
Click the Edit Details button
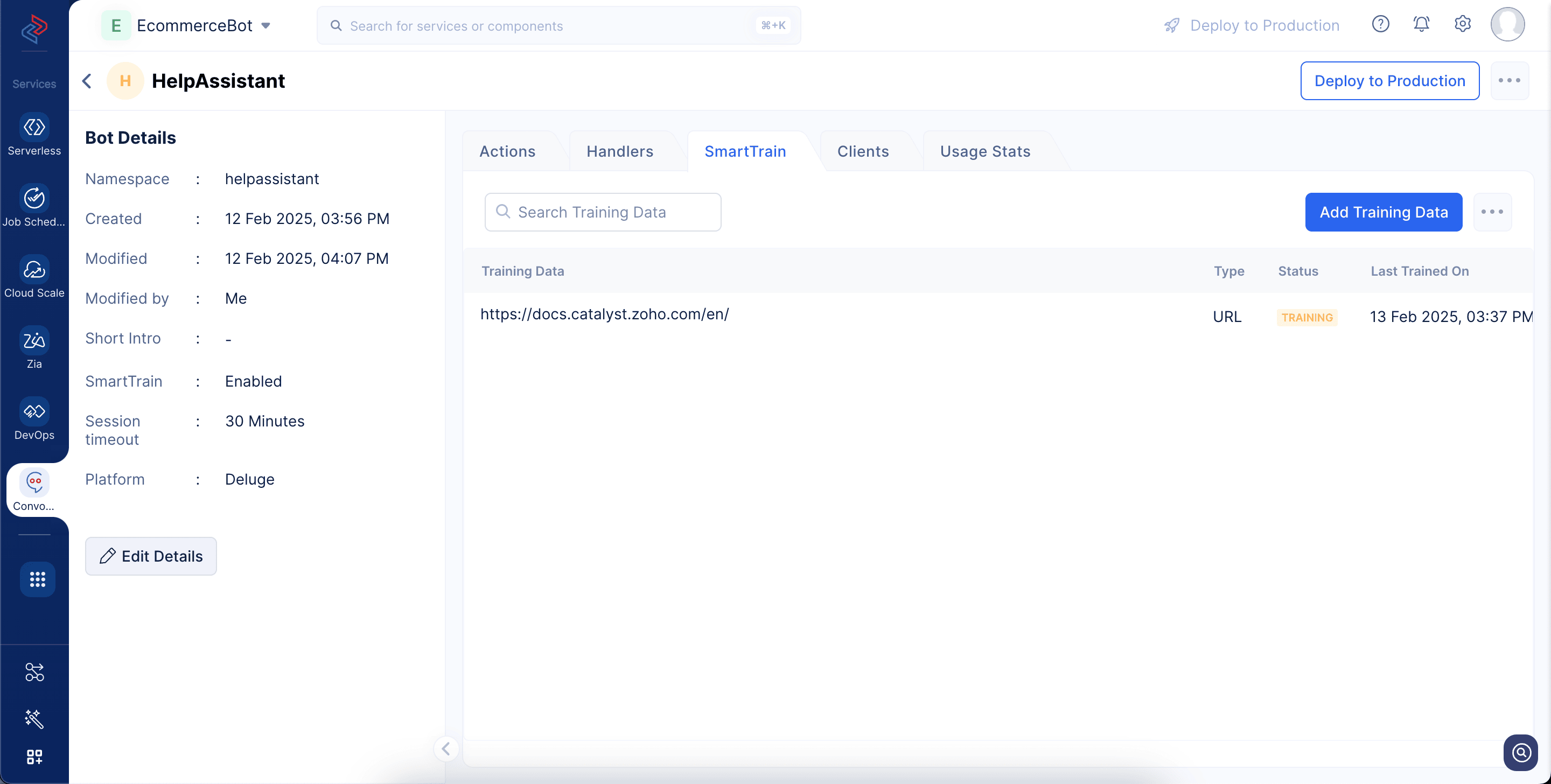tap(151, 556)
